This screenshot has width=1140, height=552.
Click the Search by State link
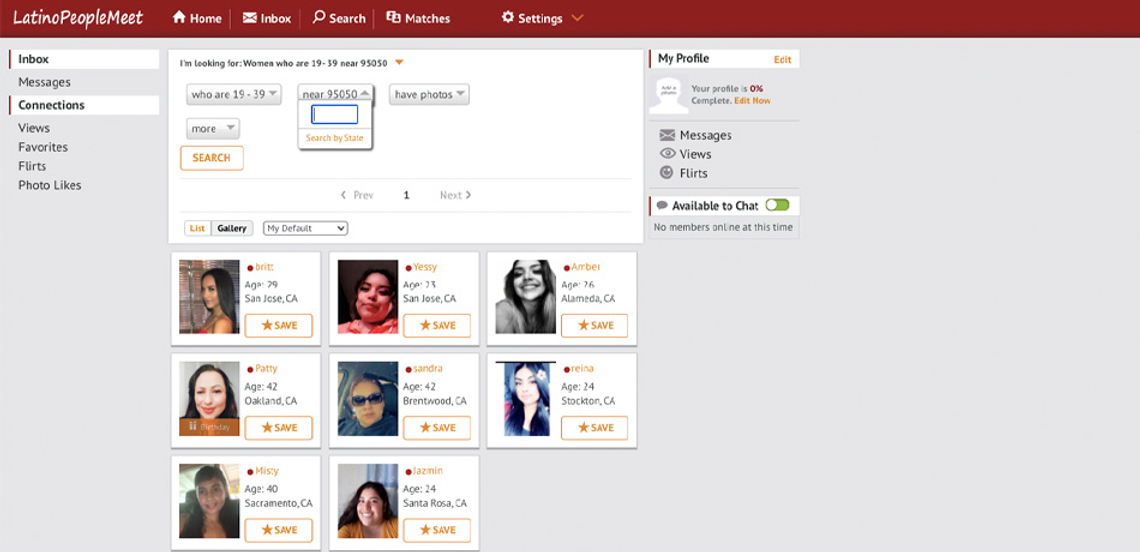[x=334, y=138]
